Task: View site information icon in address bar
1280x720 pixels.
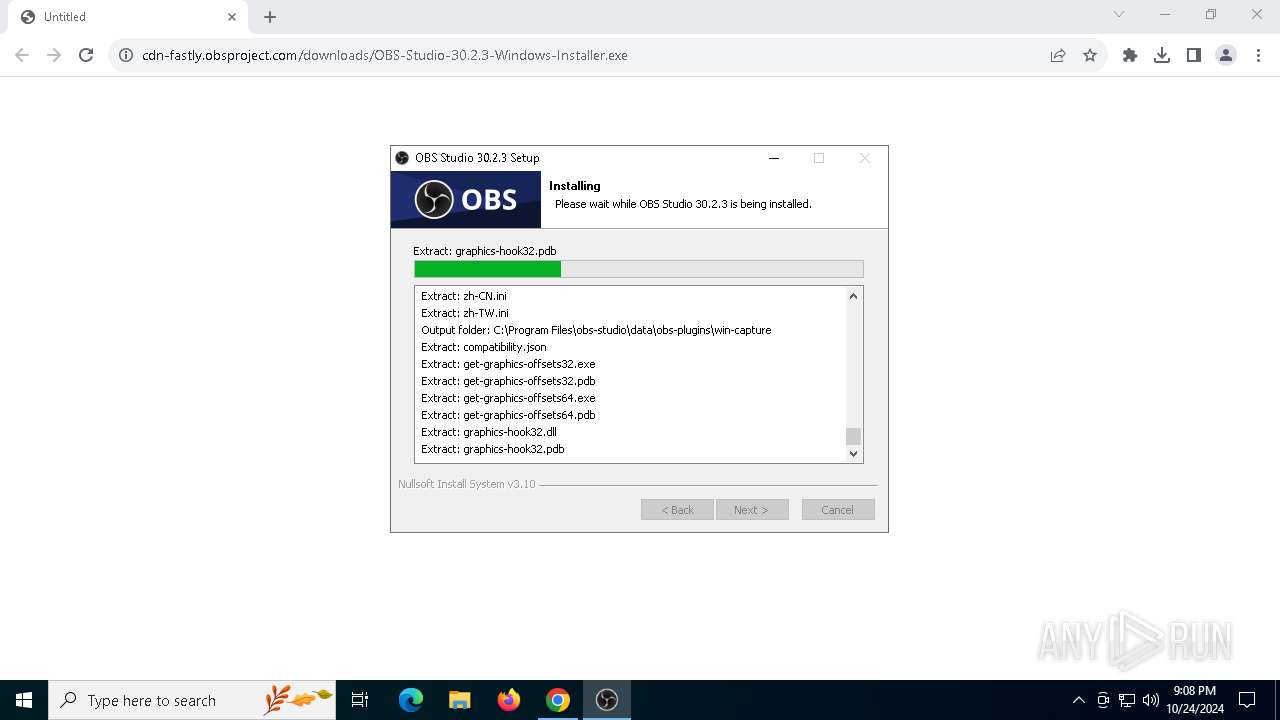Action: click(126, 55)
